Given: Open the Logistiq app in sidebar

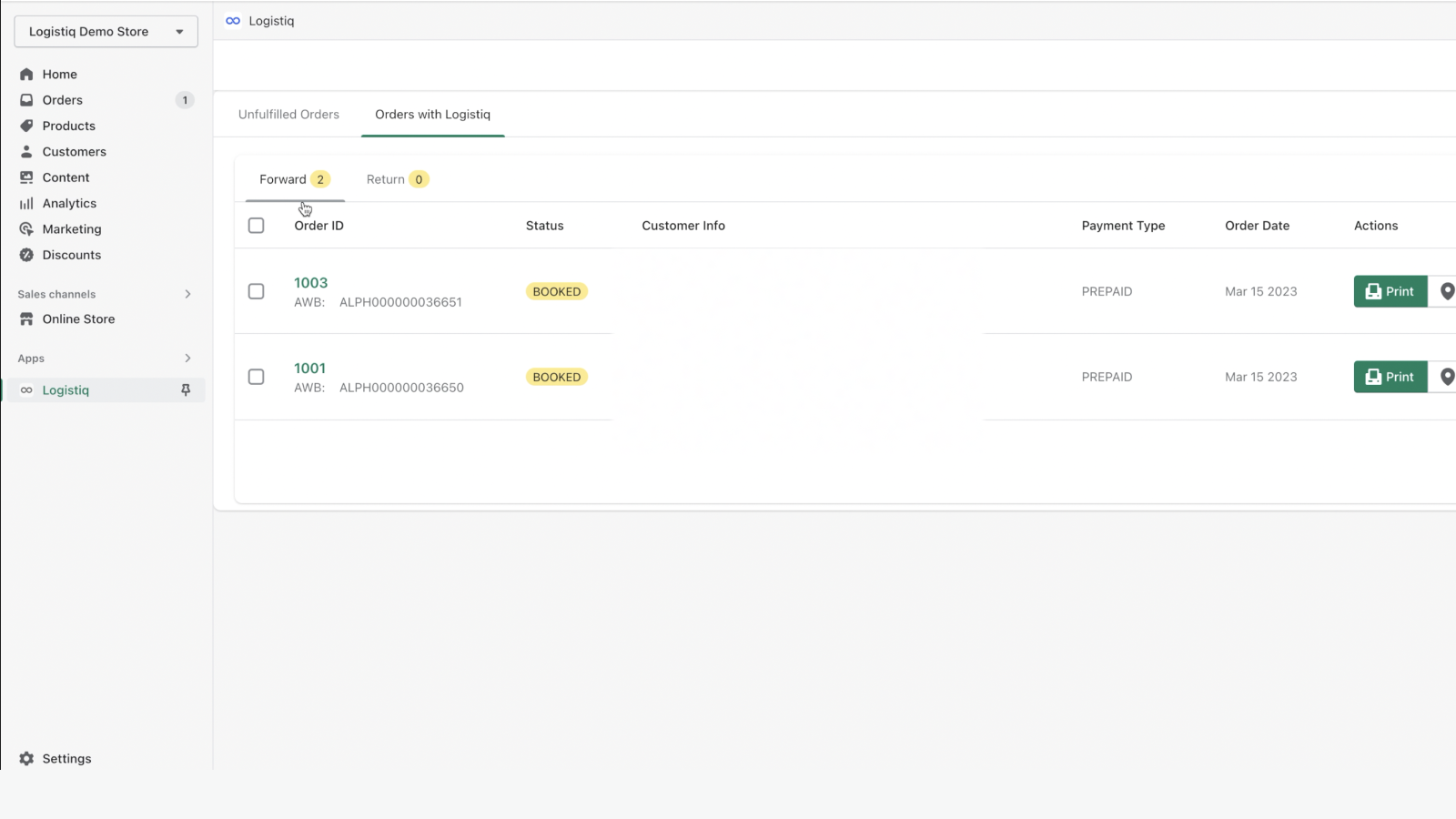Looking at the screenshot, I should (66, 390).
